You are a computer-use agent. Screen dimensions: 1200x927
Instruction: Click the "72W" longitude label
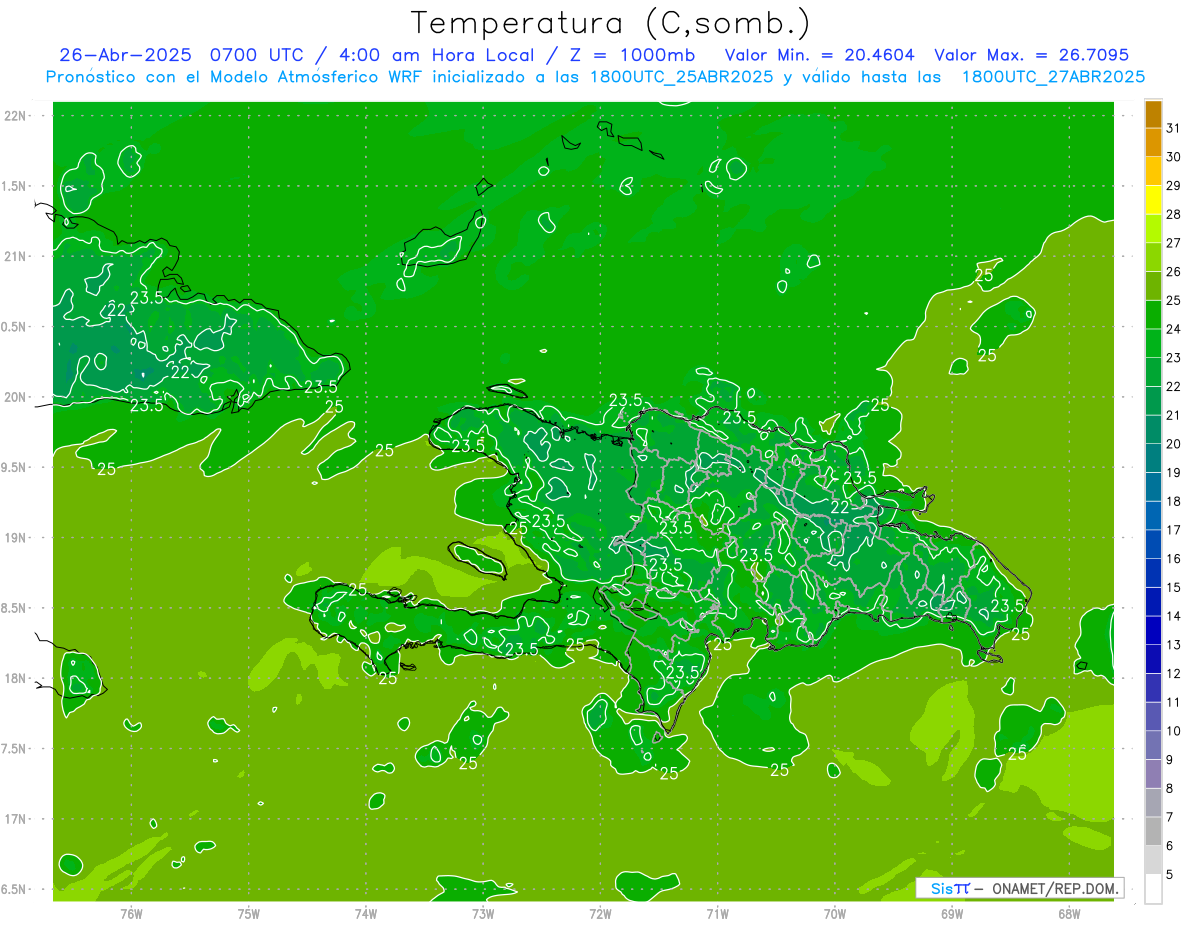click(600, 913)
